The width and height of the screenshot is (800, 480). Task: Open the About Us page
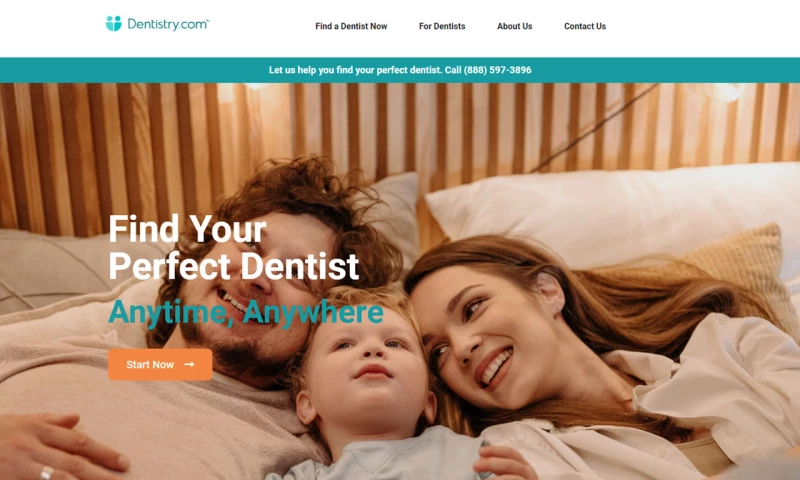514,26
